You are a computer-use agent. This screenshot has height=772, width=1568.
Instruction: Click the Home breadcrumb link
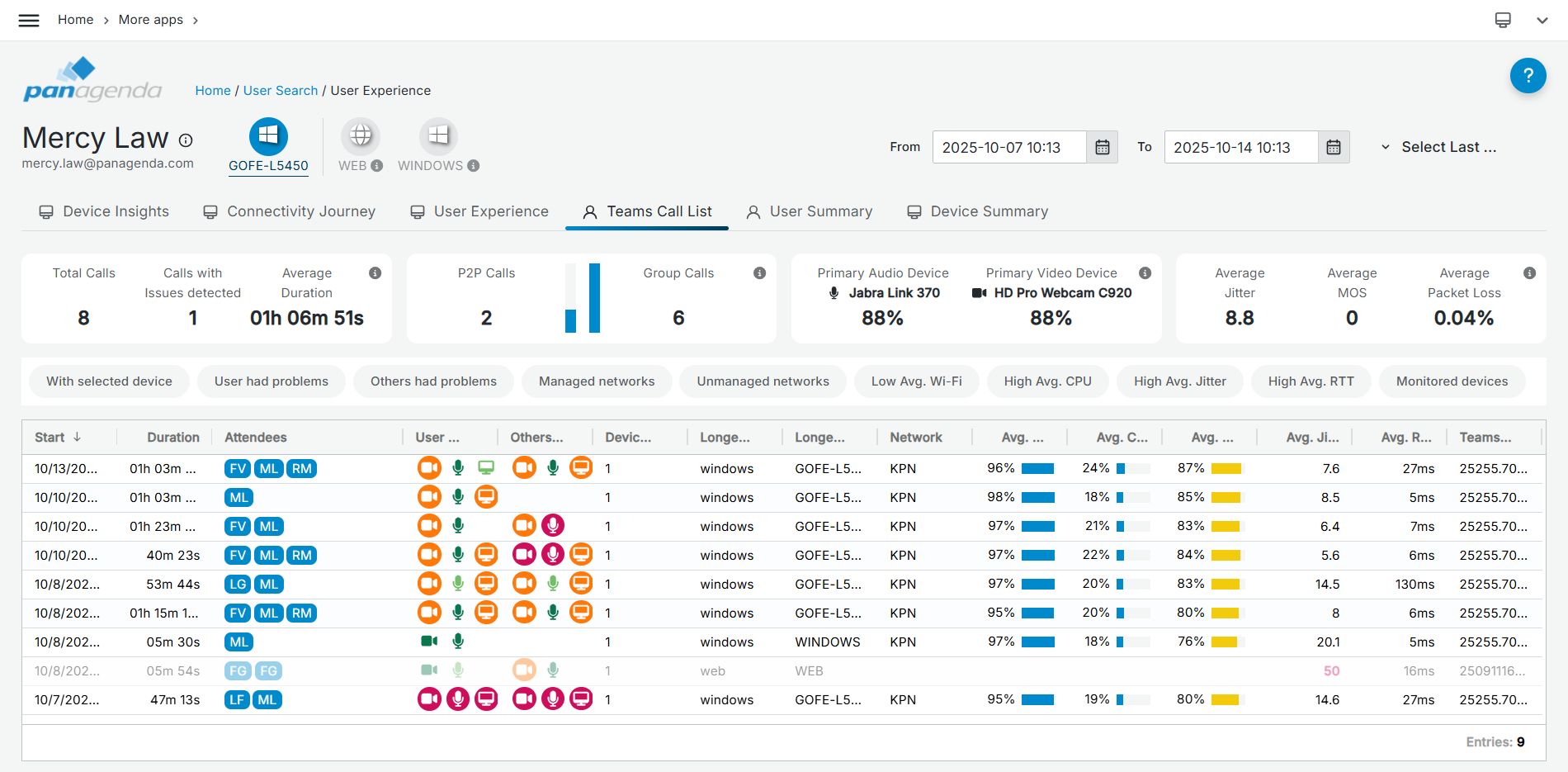212,91
